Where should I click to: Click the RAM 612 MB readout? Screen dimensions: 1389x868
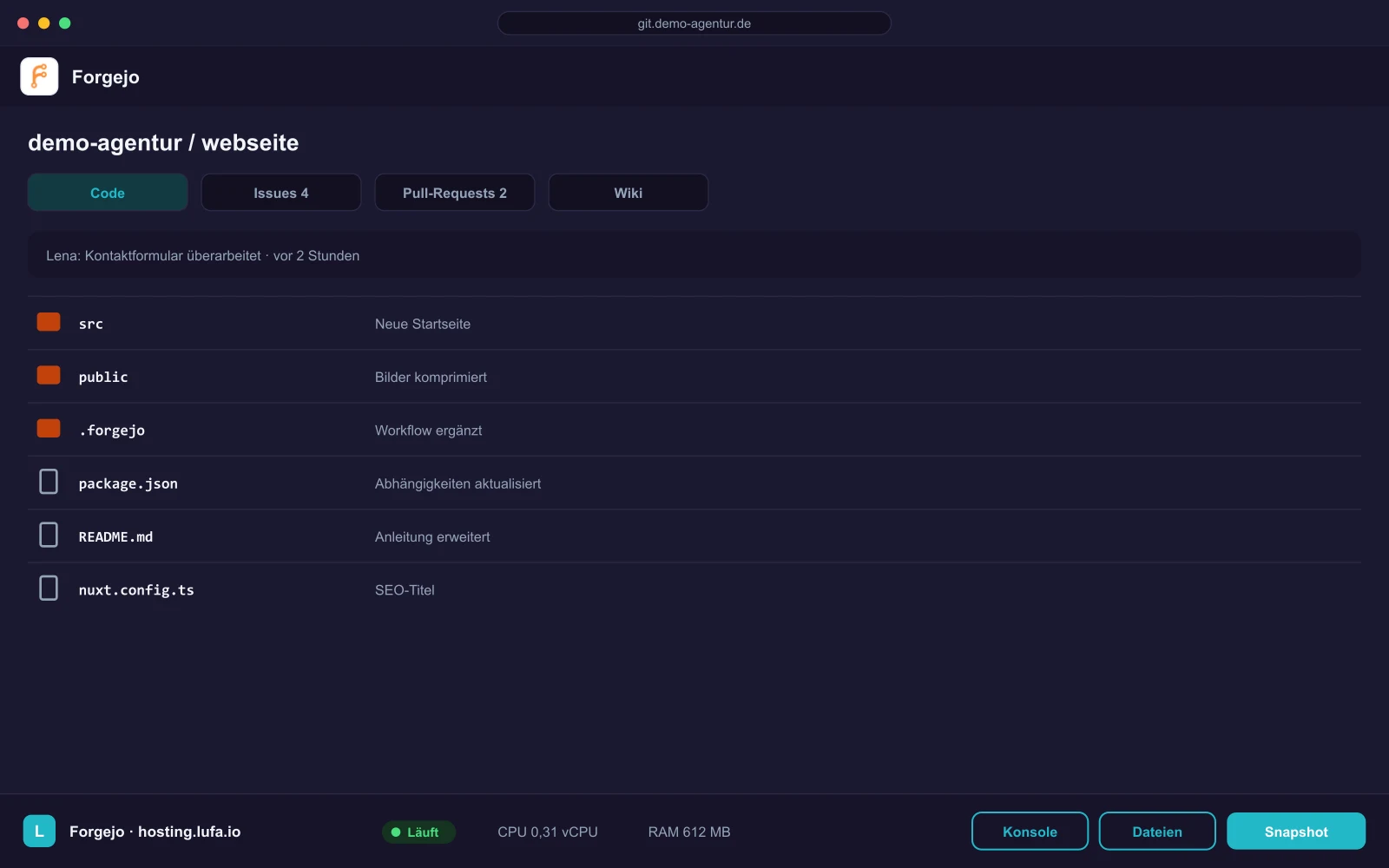coord(689,832)
